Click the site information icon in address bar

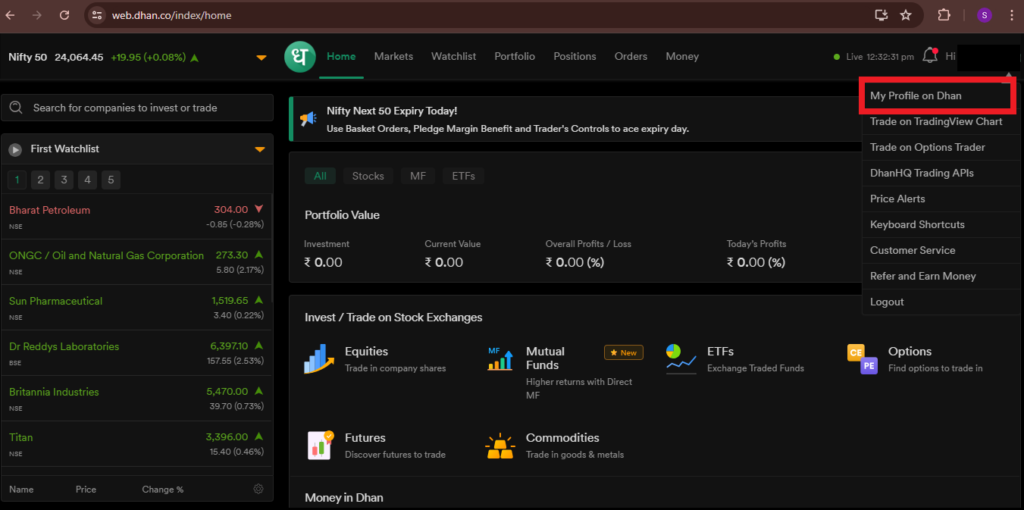coord(97,15)
